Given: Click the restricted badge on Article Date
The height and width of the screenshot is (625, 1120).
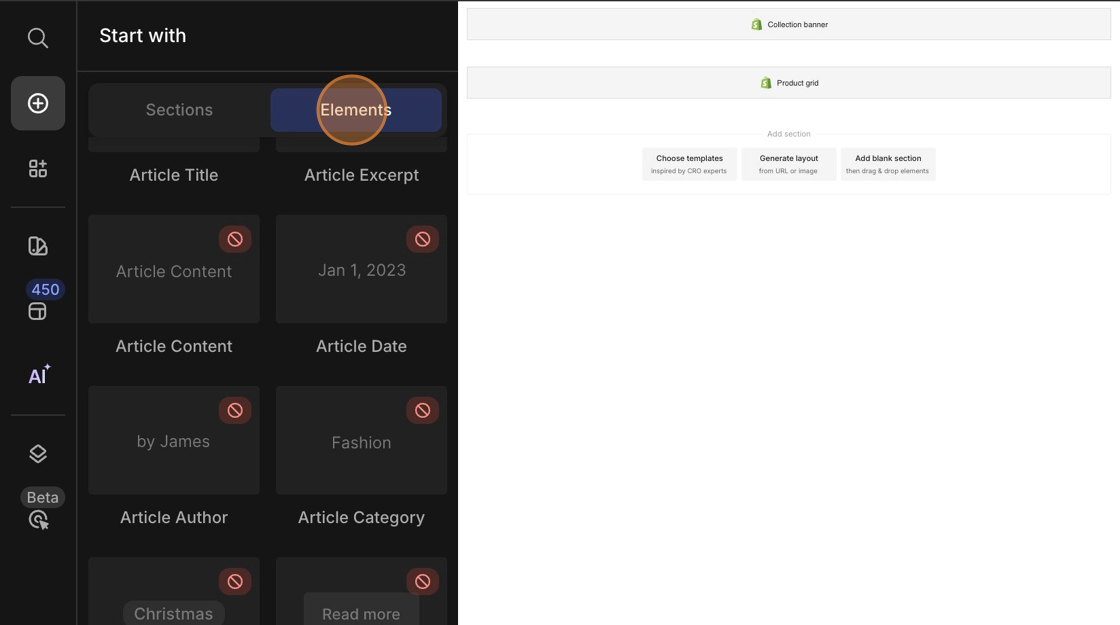Looking at the screenshot, I should coord(422,239).
